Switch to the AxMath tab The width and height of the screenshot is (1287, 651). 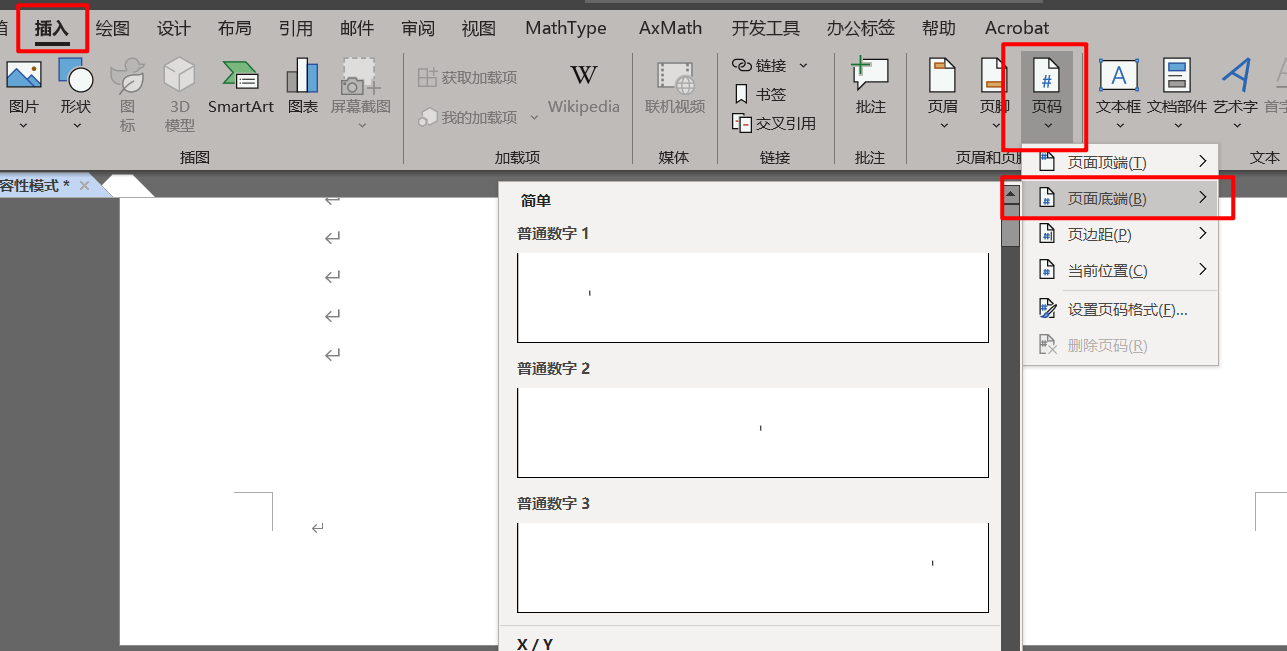tap(670, 28)
